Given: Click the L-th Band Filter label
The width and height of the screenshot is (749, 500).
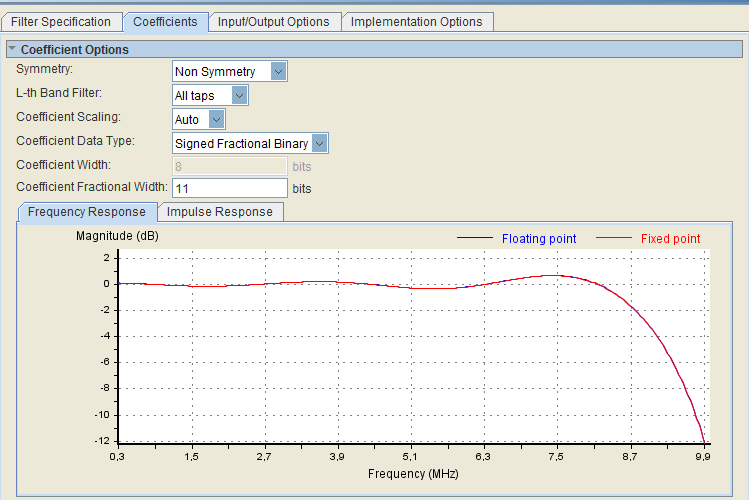Looking at the screenshot, I should point(59,93).
